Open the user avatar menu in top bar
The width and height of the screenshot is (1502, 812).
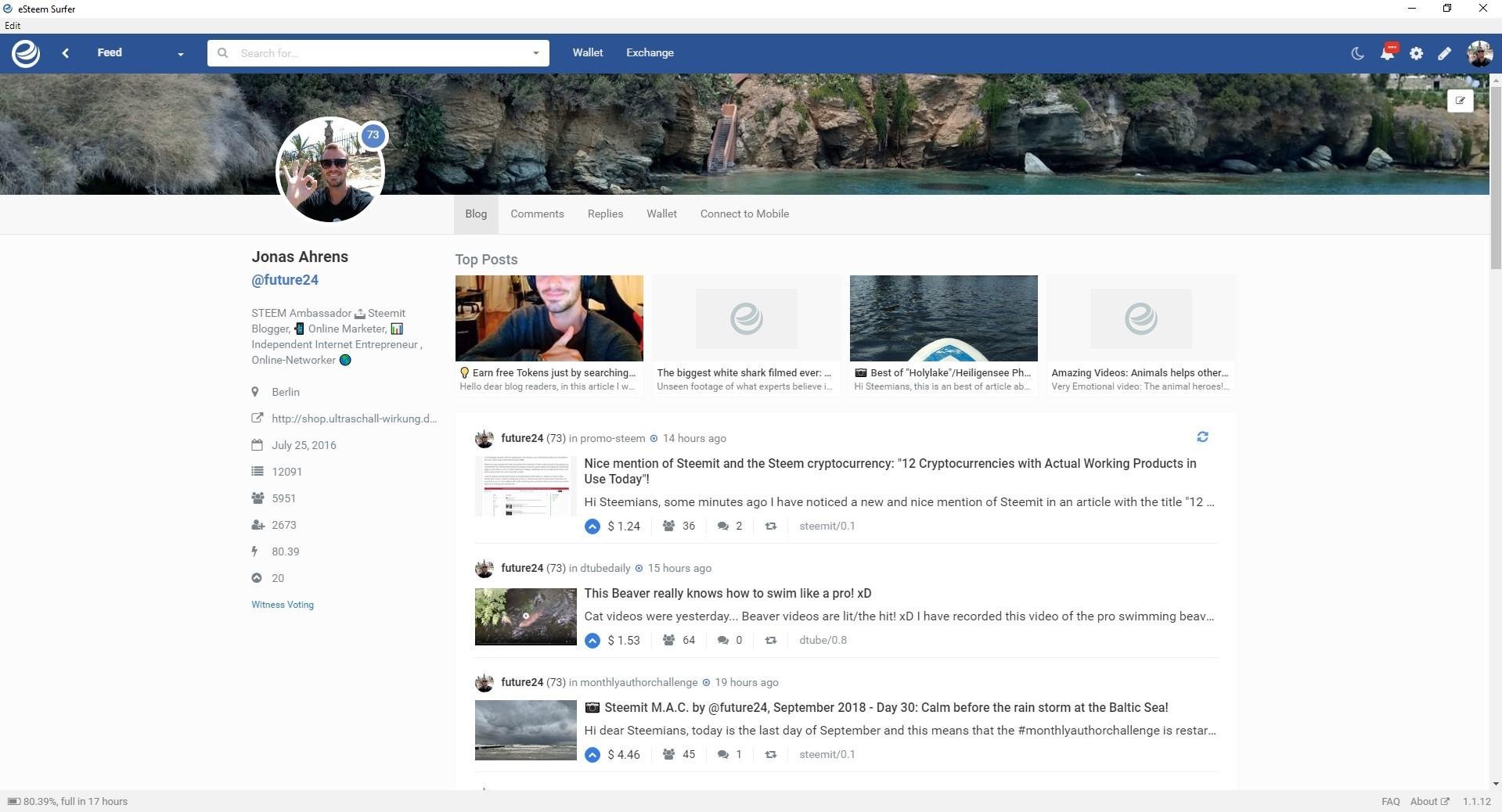click(1479, 53)
